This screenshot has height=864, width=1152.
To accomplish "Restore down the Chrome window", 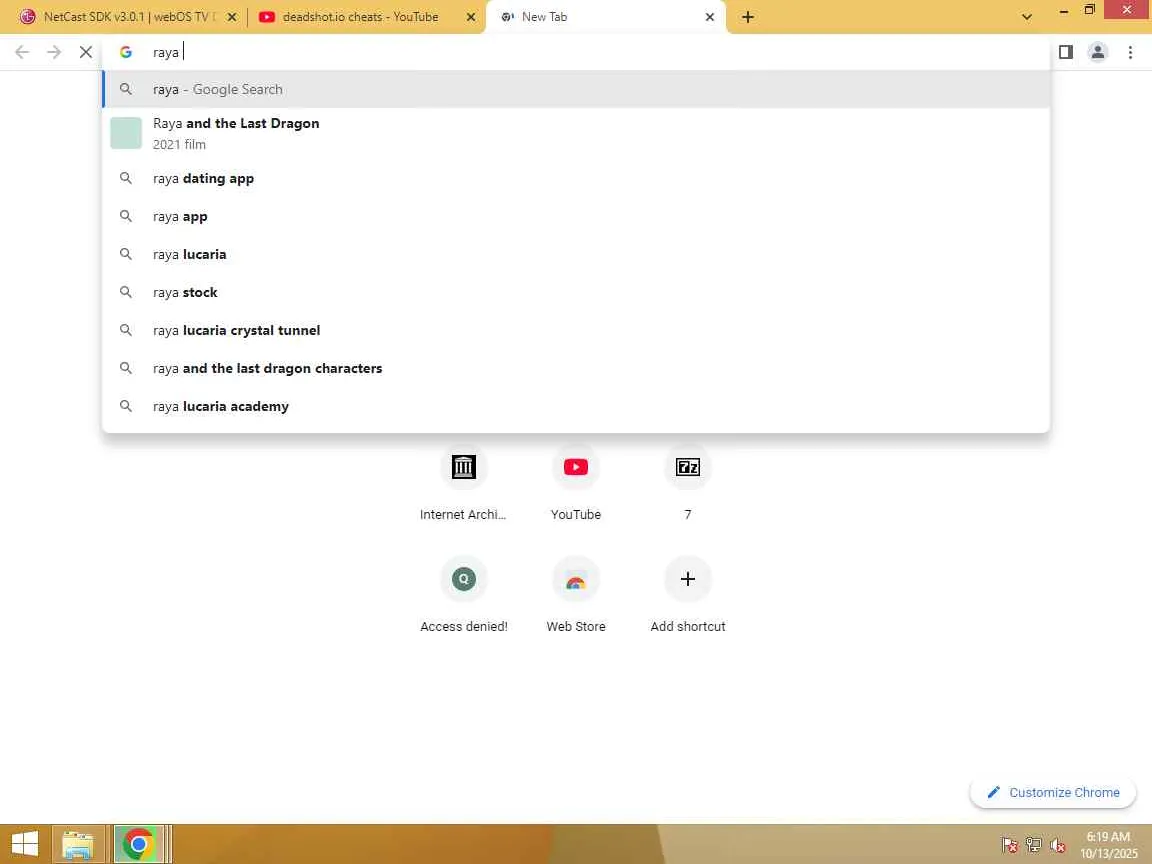I will (1090, 10).
